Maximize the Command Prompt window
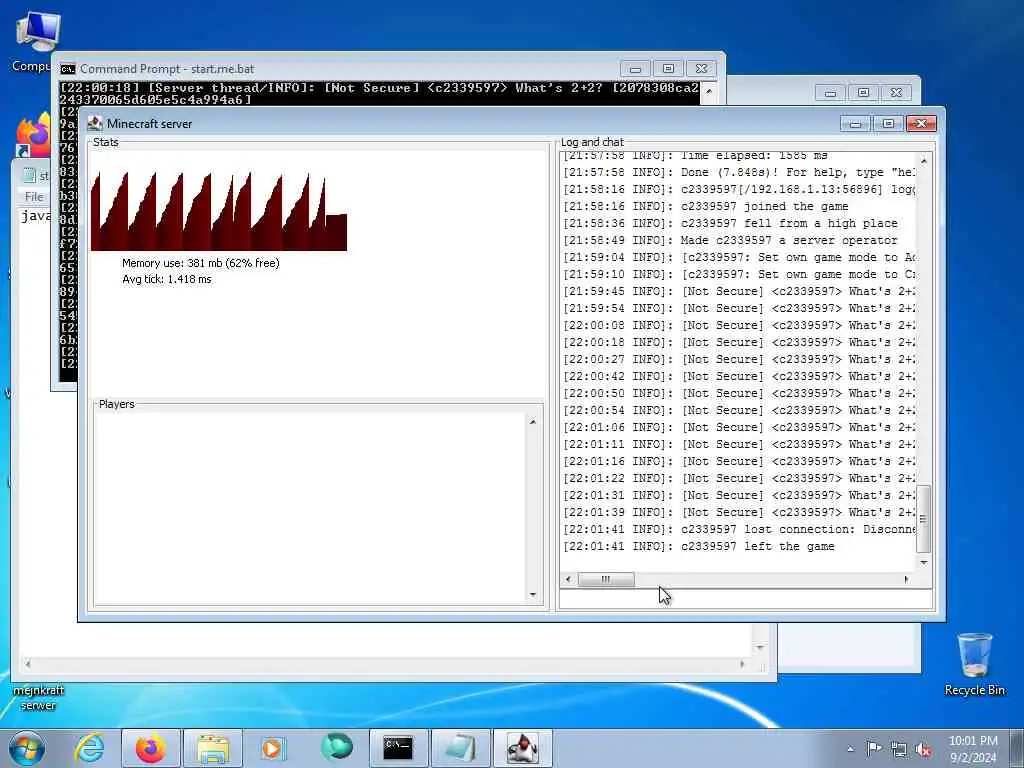 [668, 69]
